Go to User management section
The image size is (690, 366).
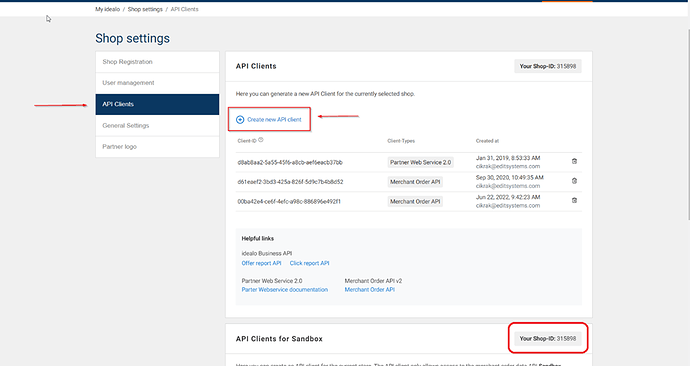[x=157, y=83]
